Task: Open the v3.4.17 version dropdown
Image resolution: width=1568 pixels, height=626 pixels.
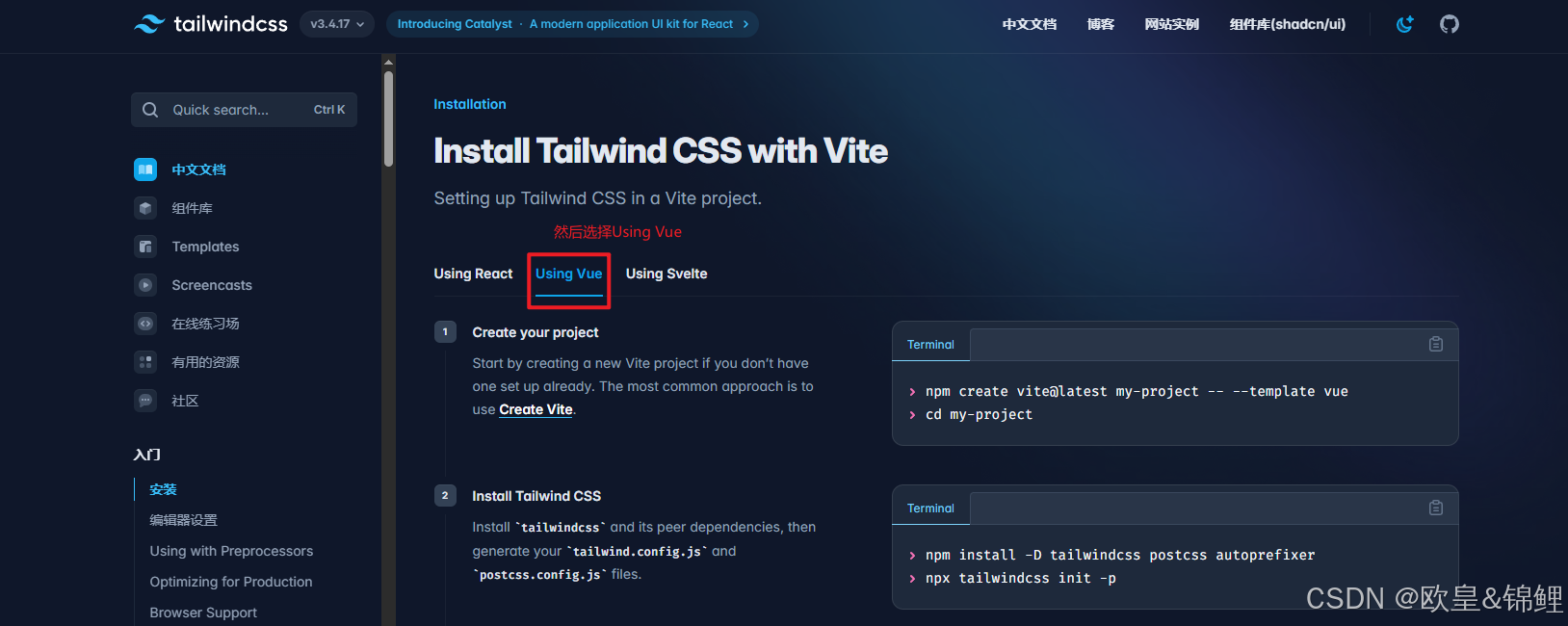Action: coord(337,24)
